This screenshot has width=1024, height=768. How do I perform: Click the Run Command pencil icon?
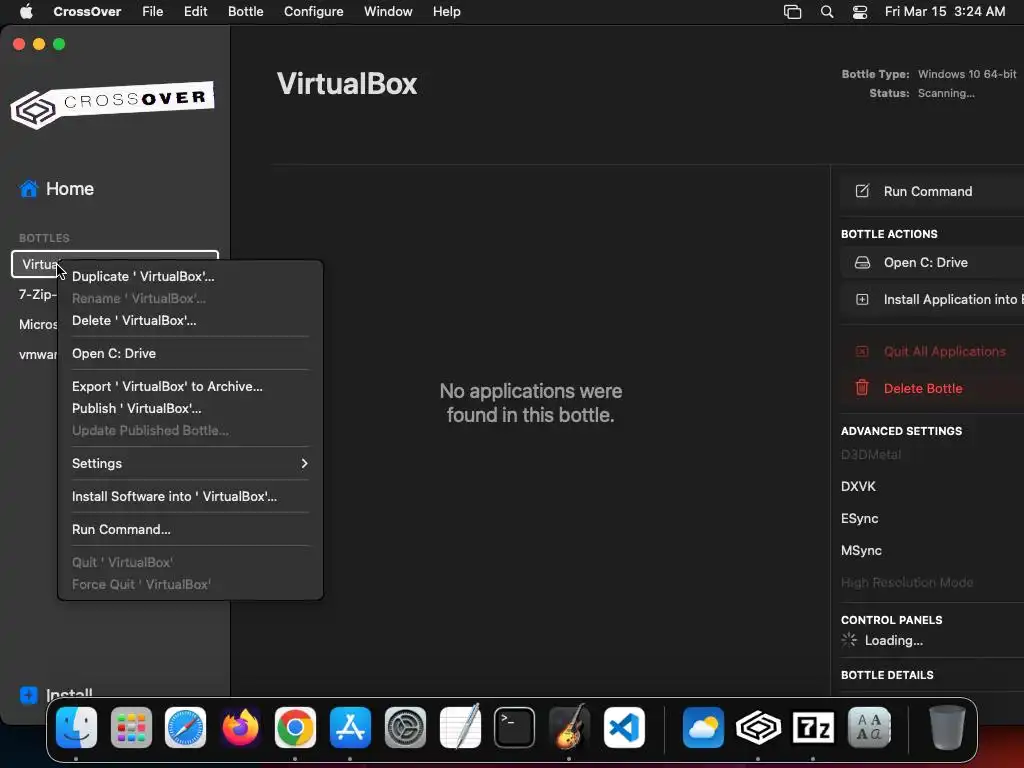coord(862,191)
